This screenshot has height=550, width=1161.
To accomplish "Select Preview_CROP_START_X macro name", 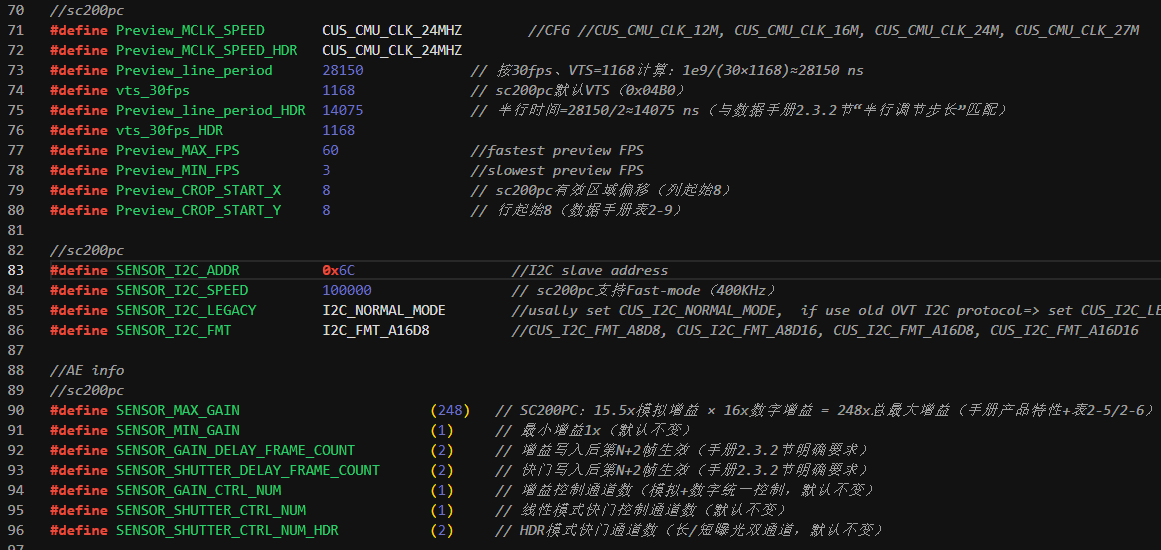I will [x=198, y=190].
